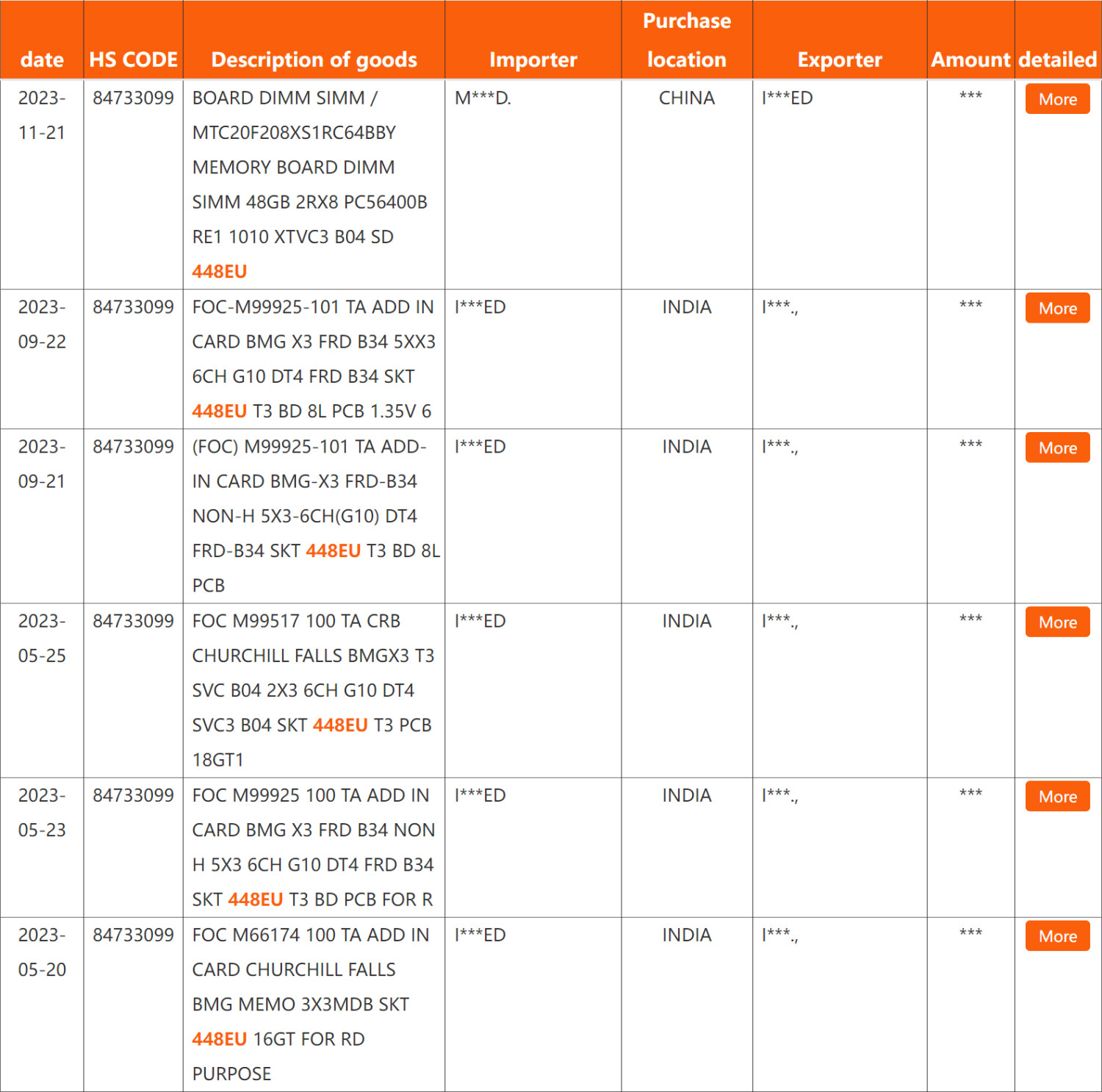Click 448EU keyword in CHURCHILL FALLS BMGX3 description
This screenshot has width=1102, height=1092.
click(340, 725)
